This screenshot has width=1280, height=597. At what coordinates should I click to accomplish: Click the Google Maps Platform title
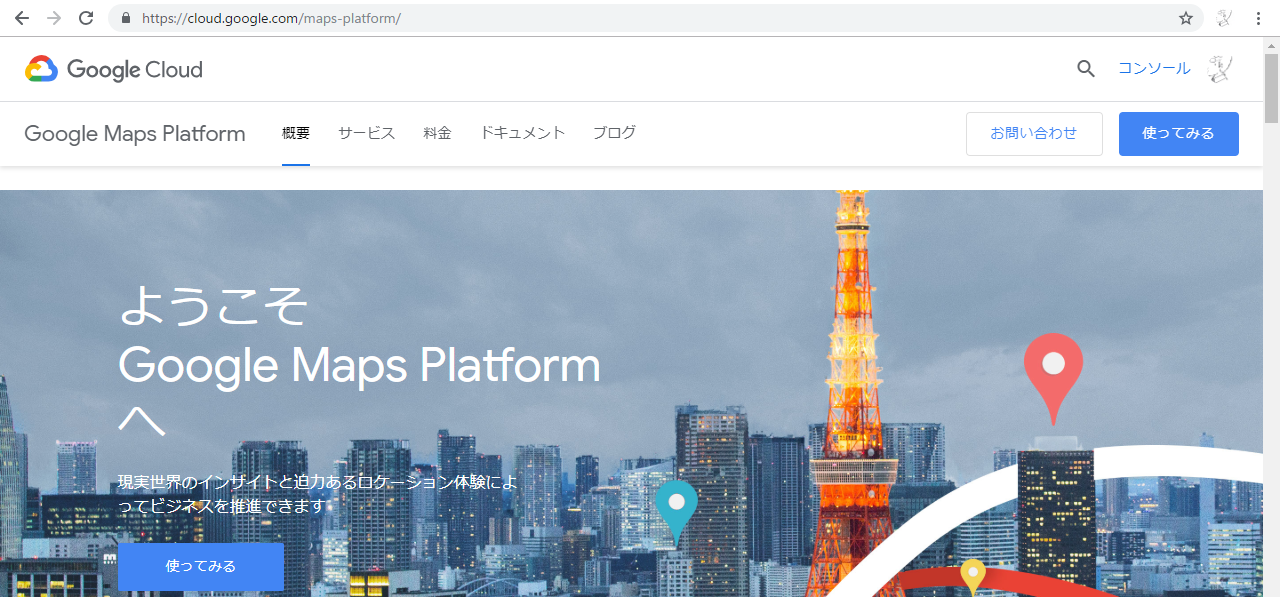[135, 133]
